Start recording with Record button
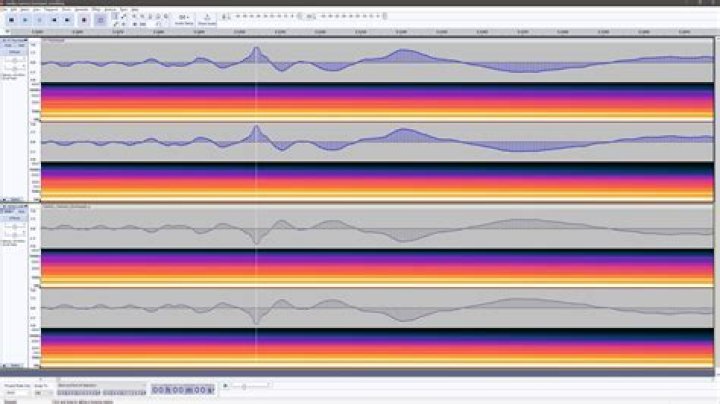 84,20
